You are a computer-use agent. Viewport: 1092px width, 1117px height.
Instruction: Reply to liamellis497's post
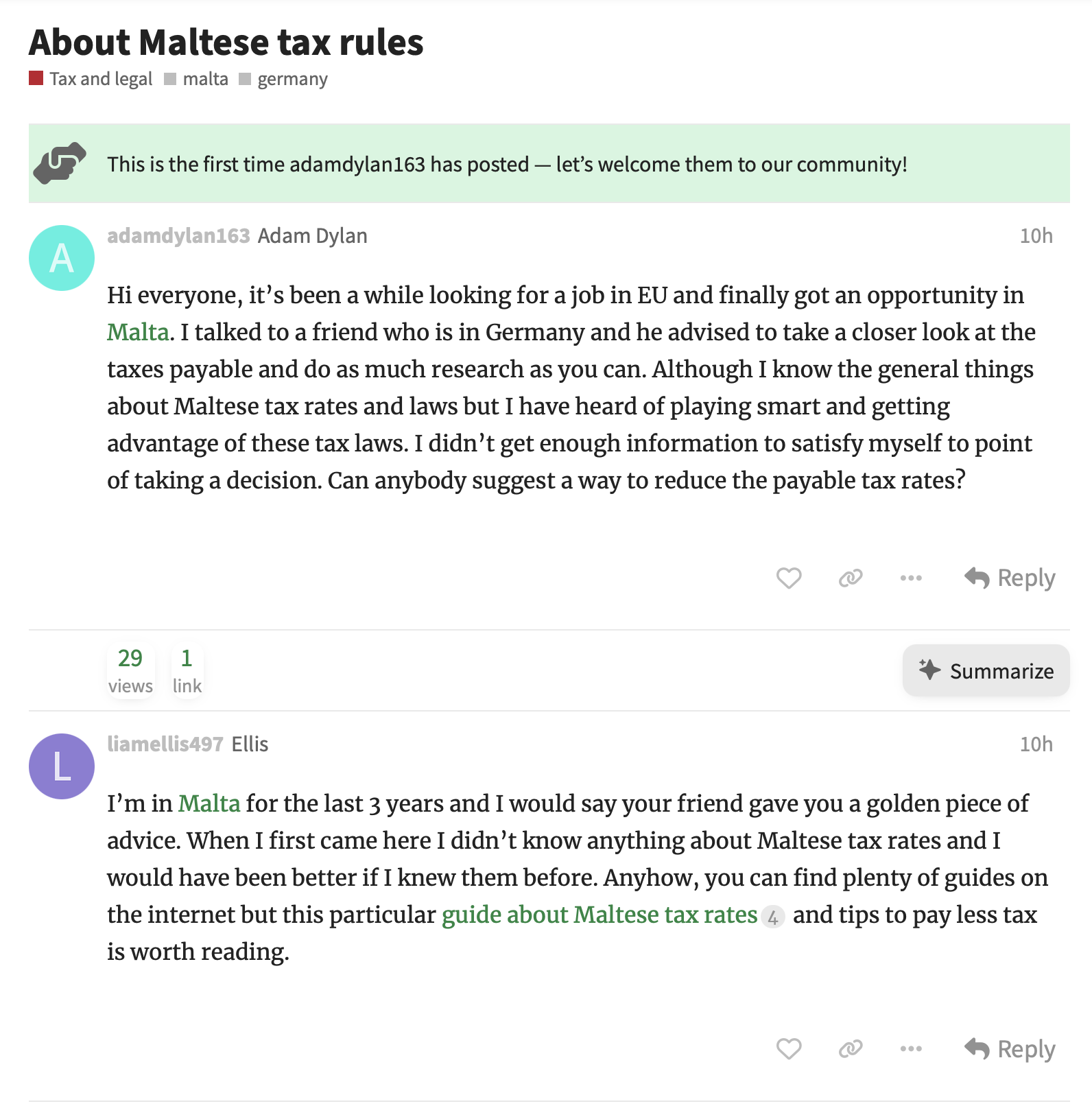pyautogui.click(x=1010, y=1049)
